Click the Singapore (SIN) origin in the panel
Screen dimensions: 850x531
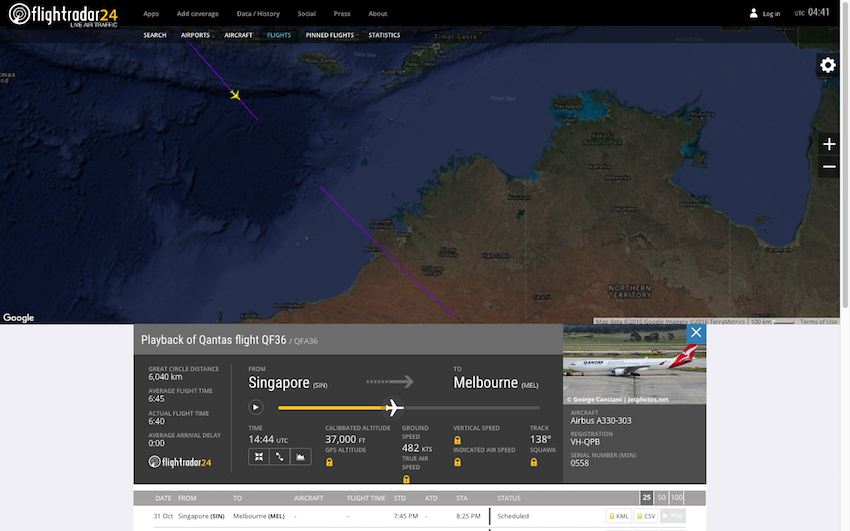[x=287, y=383]
